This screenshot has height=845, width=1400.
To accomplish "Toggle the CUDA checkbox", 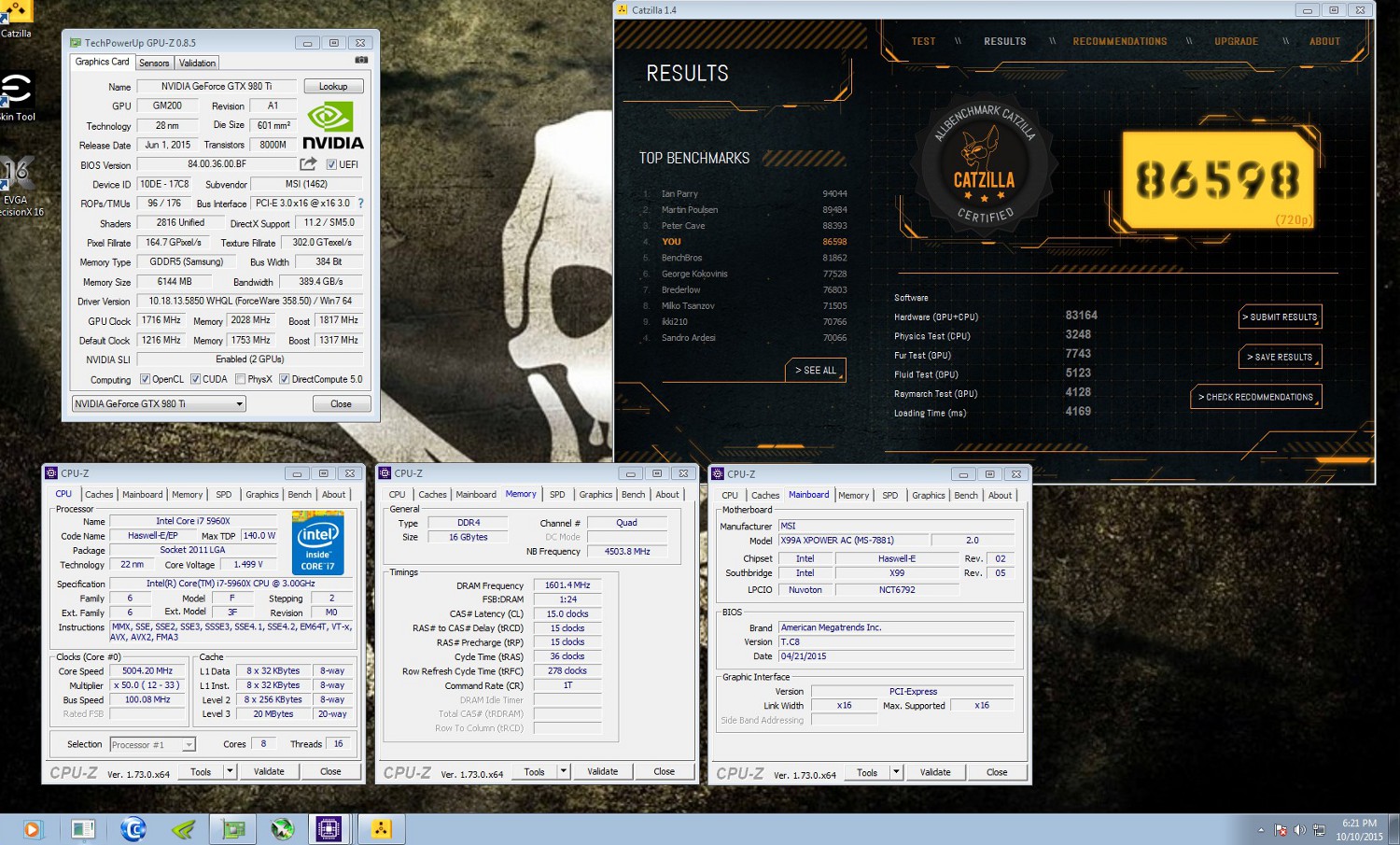I will pyautogui.click(x=195, y=379).
